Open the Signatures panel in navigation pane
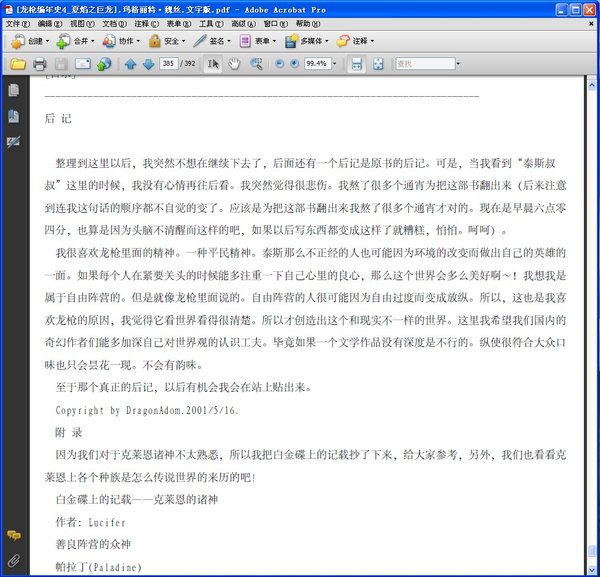The height and width of the screenshot is (577, 600). (14, 142)
